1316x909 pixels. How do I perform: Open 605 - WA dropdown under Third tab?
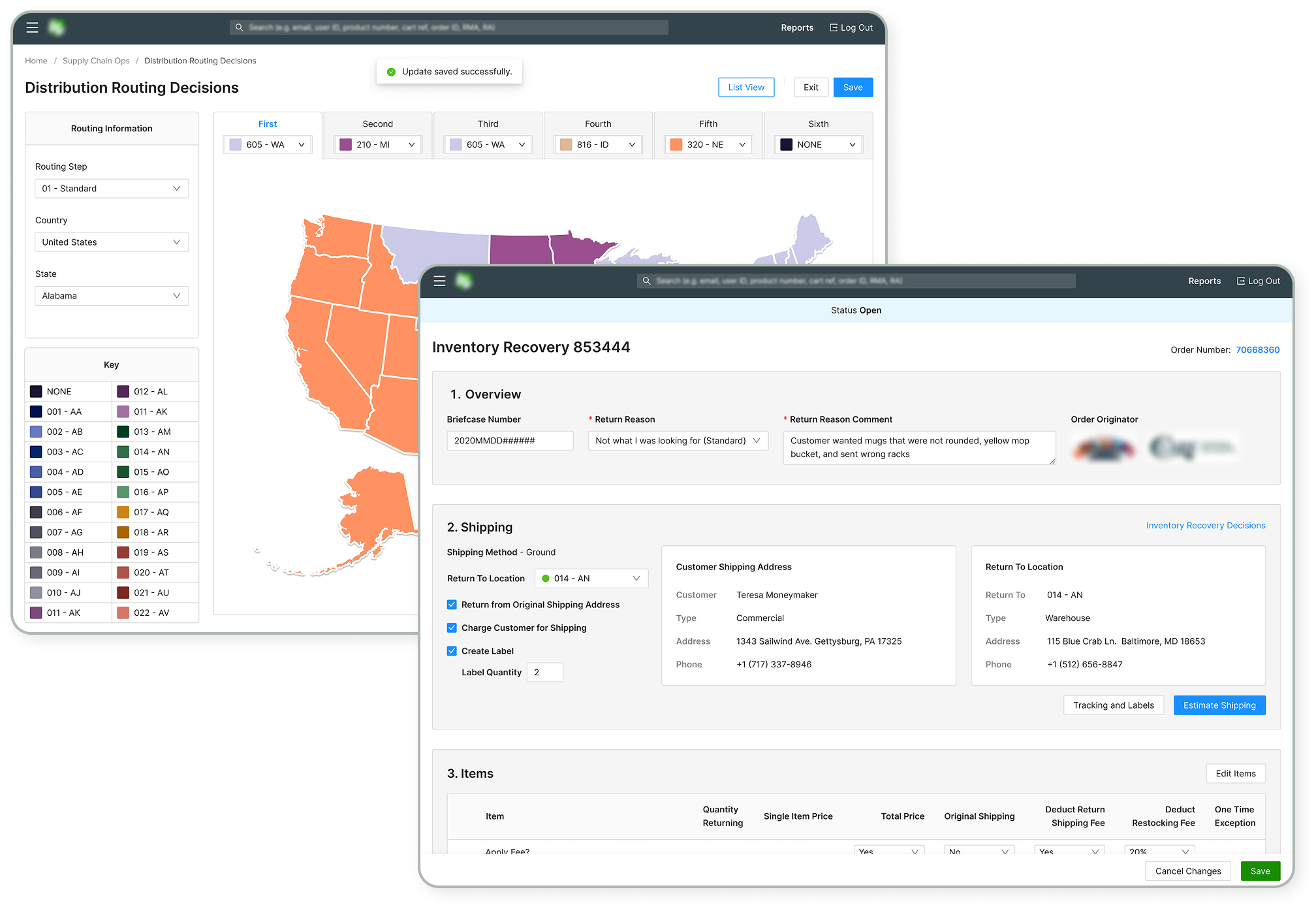tap(488, 144)
